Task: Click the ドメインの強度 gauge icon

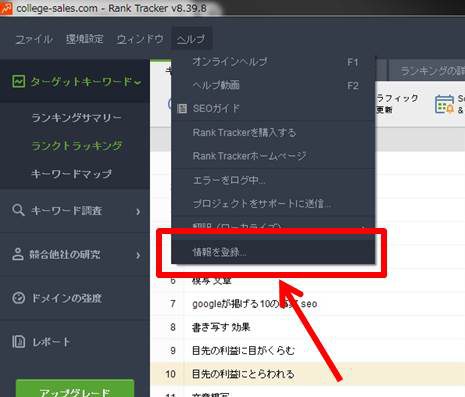Action: click(18, 298)
